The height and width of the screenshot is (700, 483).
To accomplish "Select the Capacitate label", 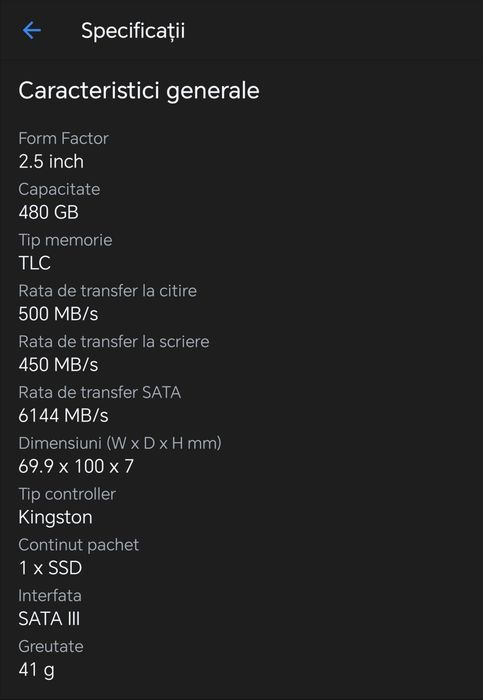I will pos(59,189).
